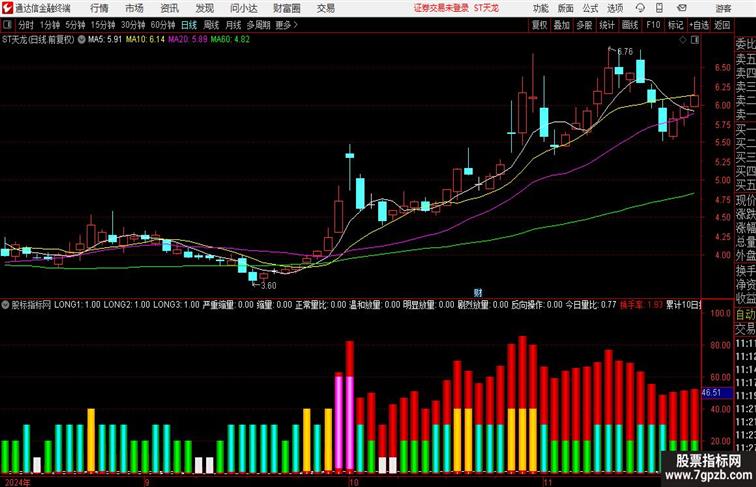The image size is (756, 487).
Task: Toggle the left sidebar panel icon
Action: click(8, 25)
